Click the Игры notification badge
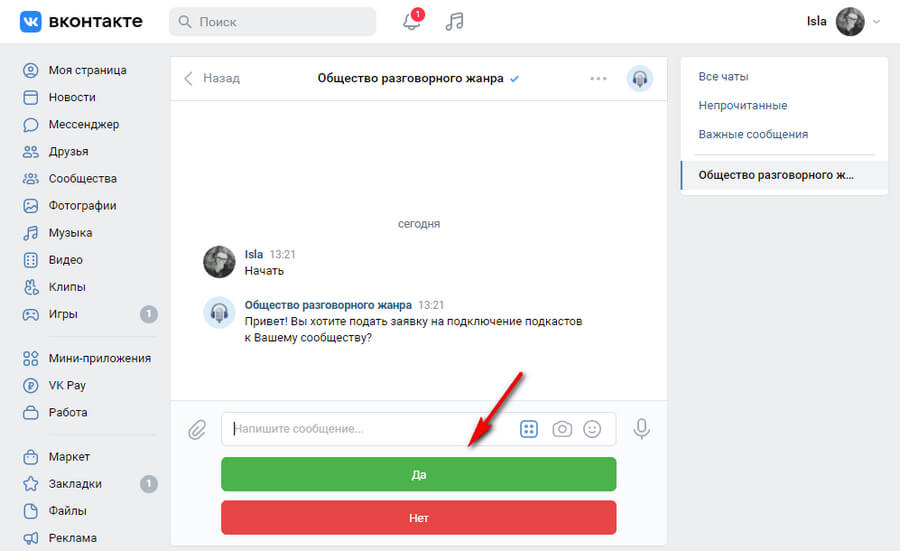 click(149, 314)
